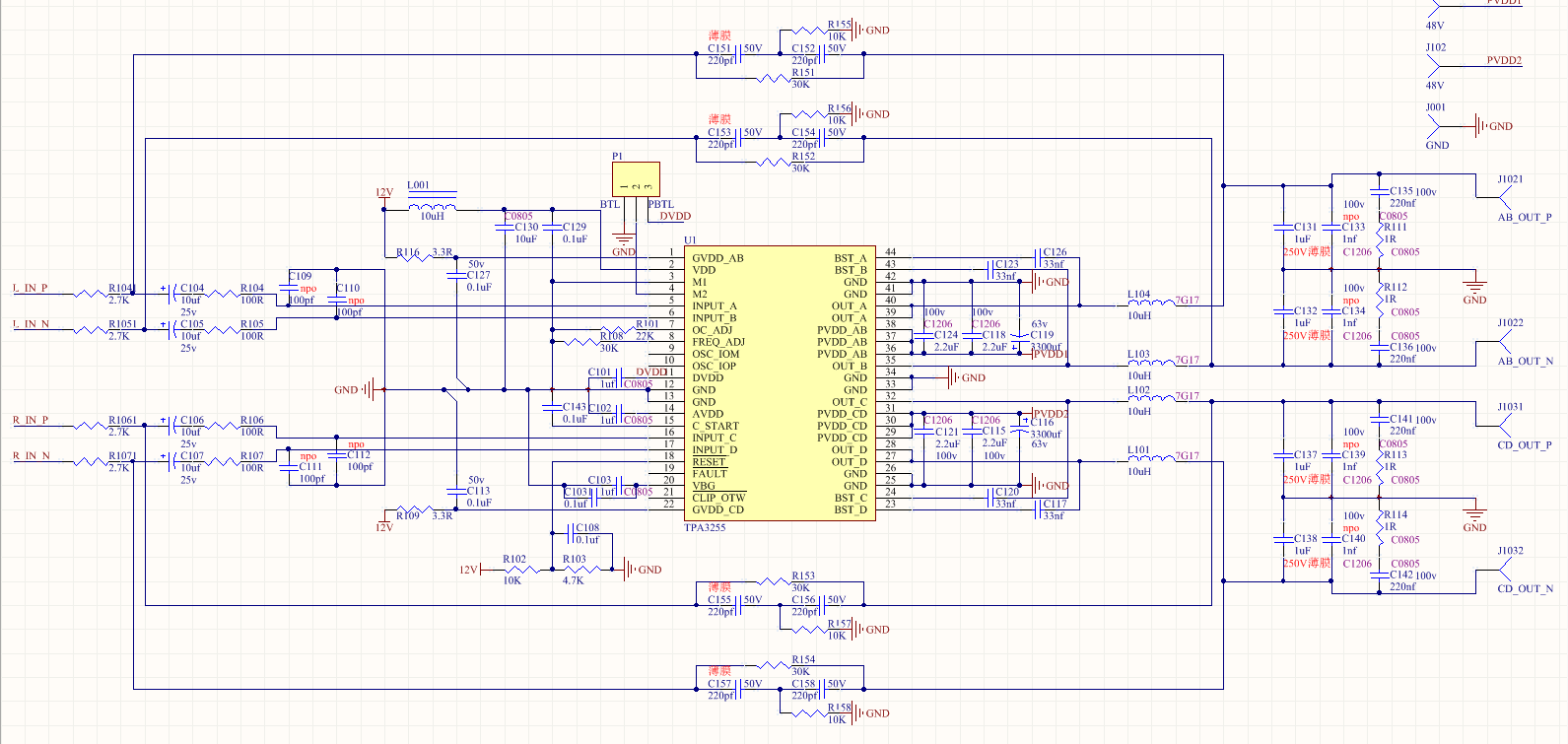Select the 'C116' capacitor designator
The height and width of the screenshot is (744, 1568).
(x=1043, y=422)
